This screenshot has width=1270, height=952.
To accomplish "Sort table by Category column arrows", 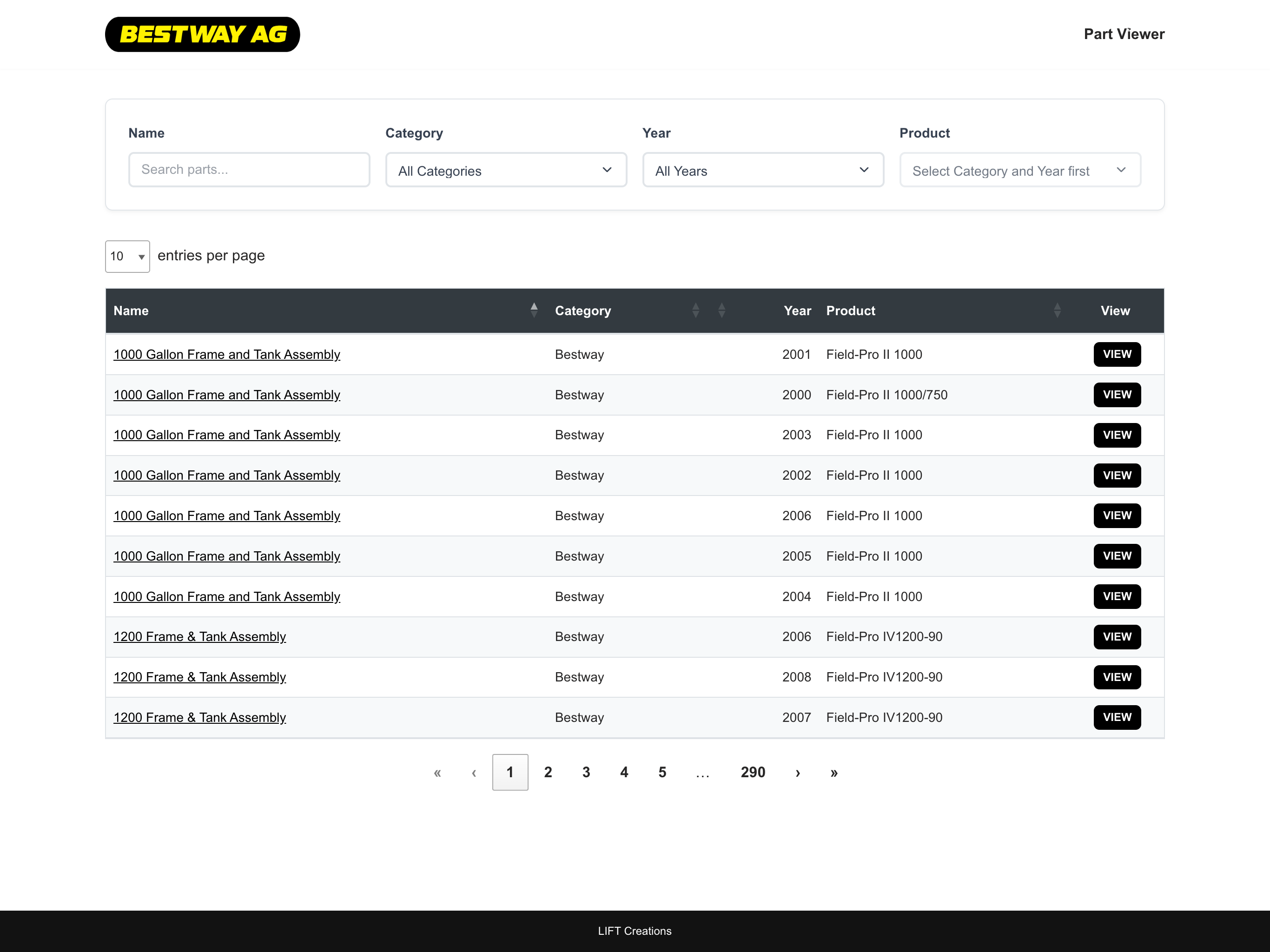I will (695, 311).
